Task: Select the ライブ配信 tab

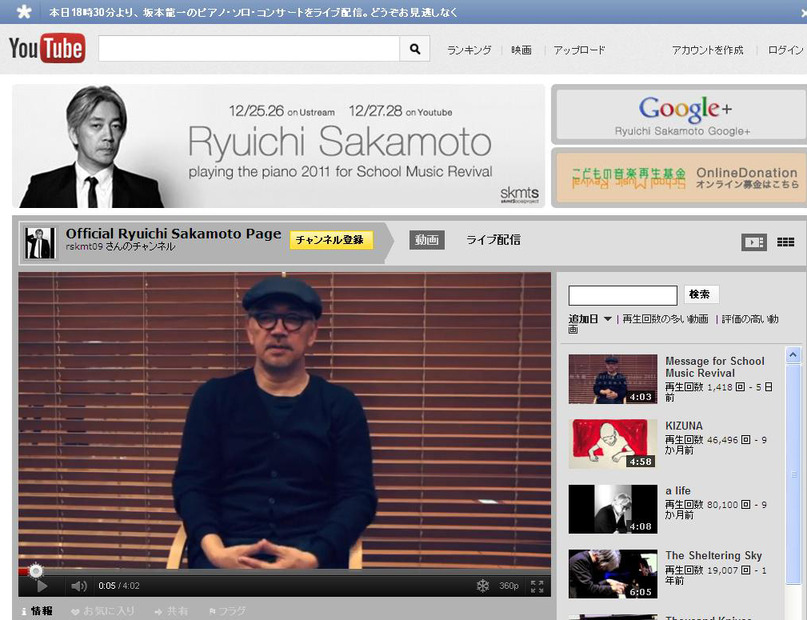Action: click(x=493, y=240)
